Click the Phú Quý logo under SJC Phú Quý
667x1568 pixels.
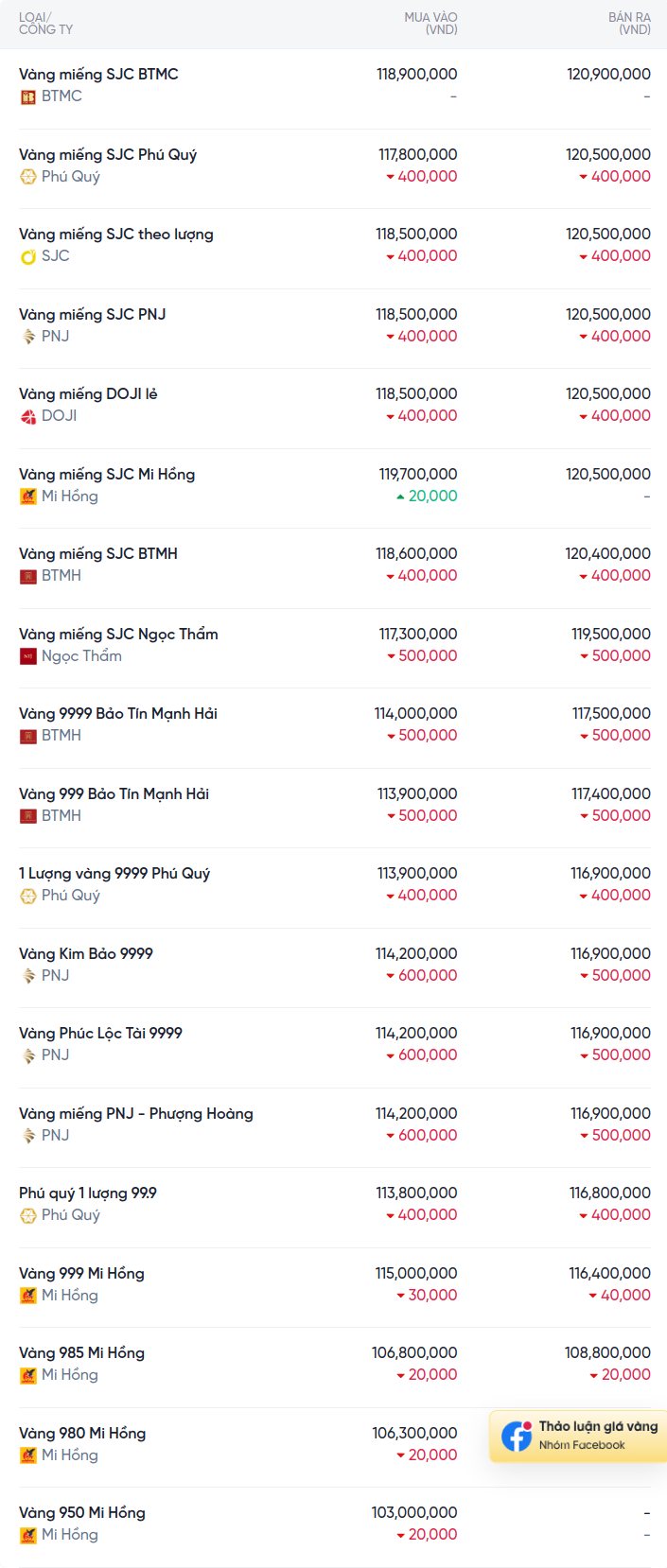(x=28, y=177)
